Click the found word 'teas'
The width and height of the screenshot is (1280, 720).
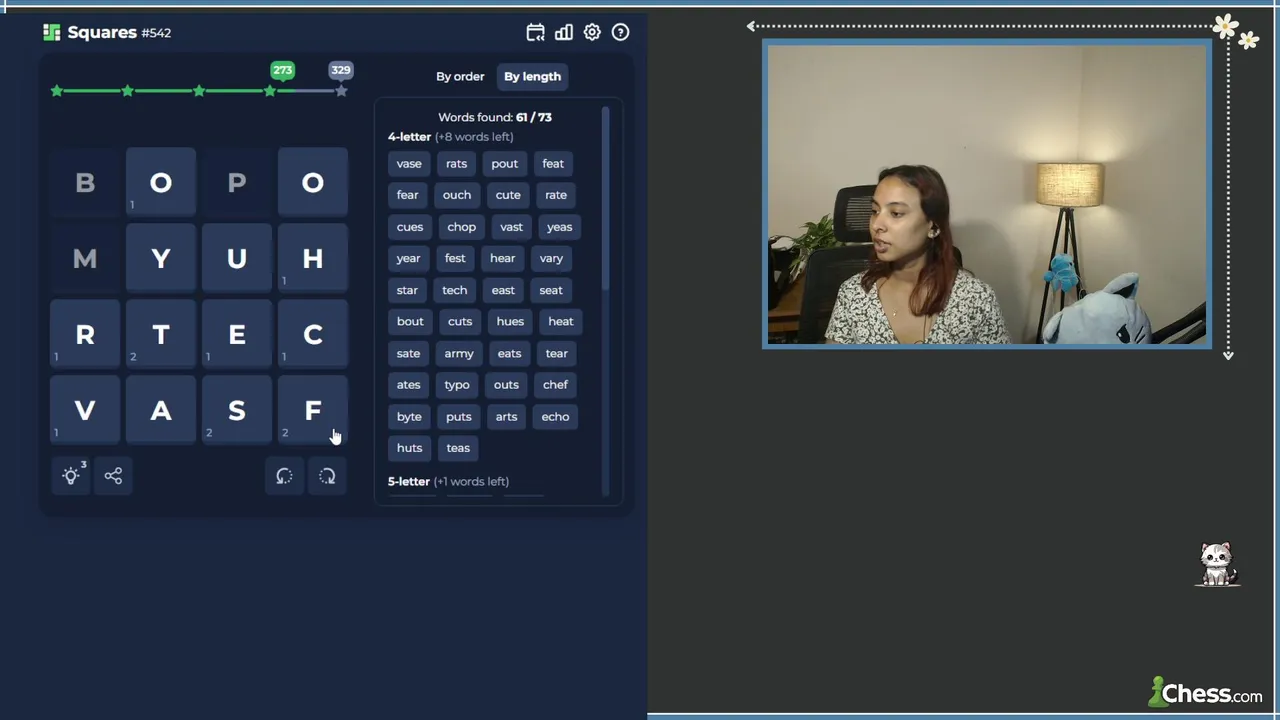458,448
